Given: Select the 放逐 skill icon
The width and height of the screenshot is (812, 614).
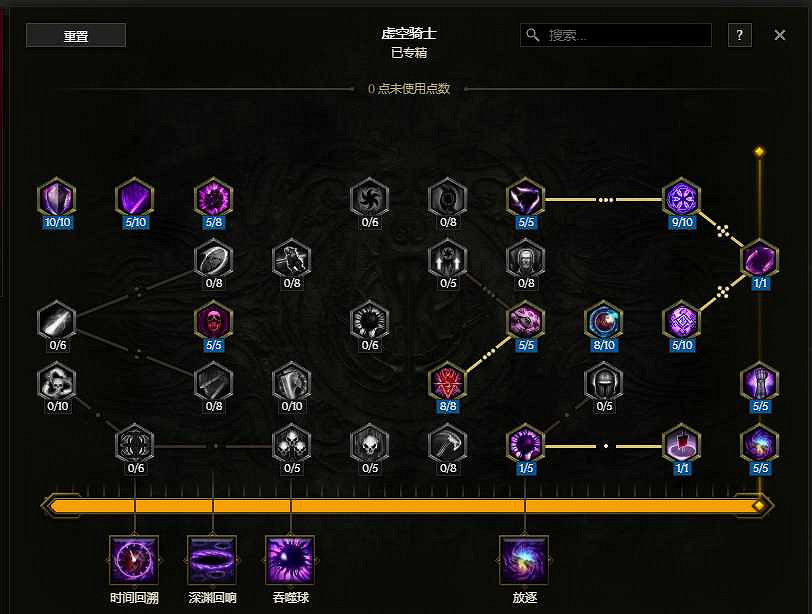Looking at the screenshot, I should pyautogui.click(x=525, y=560).
